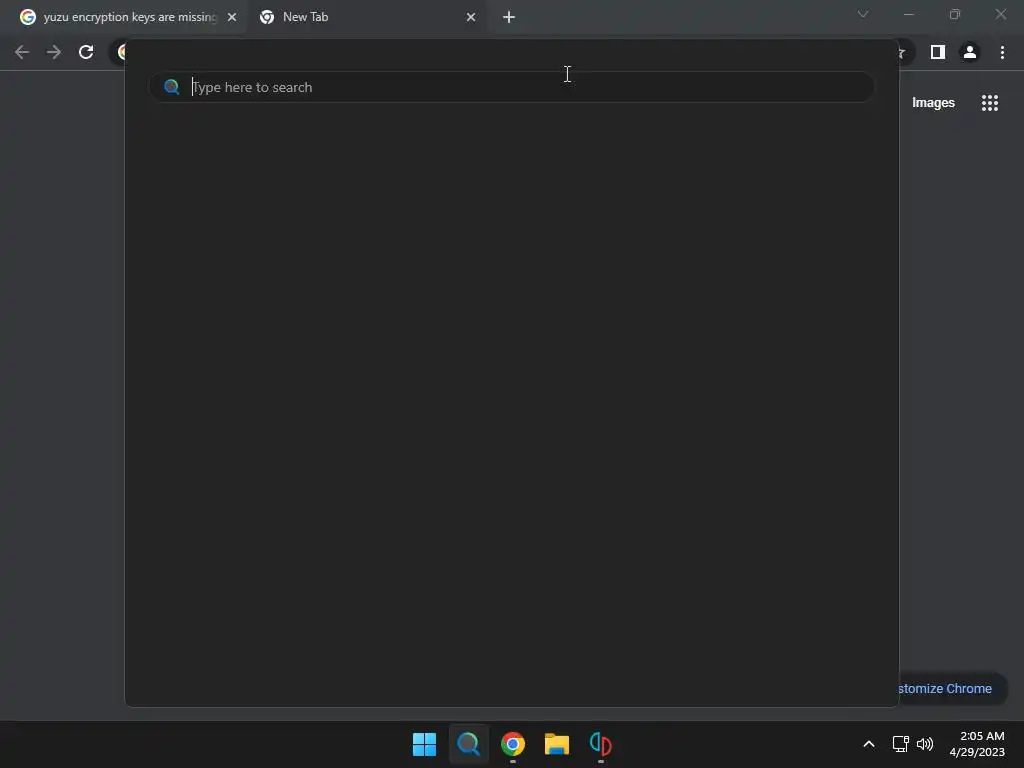Click the 'Type here to search' field
Image resolution: width=1024 pixels, height=768 pixels.
511,87
